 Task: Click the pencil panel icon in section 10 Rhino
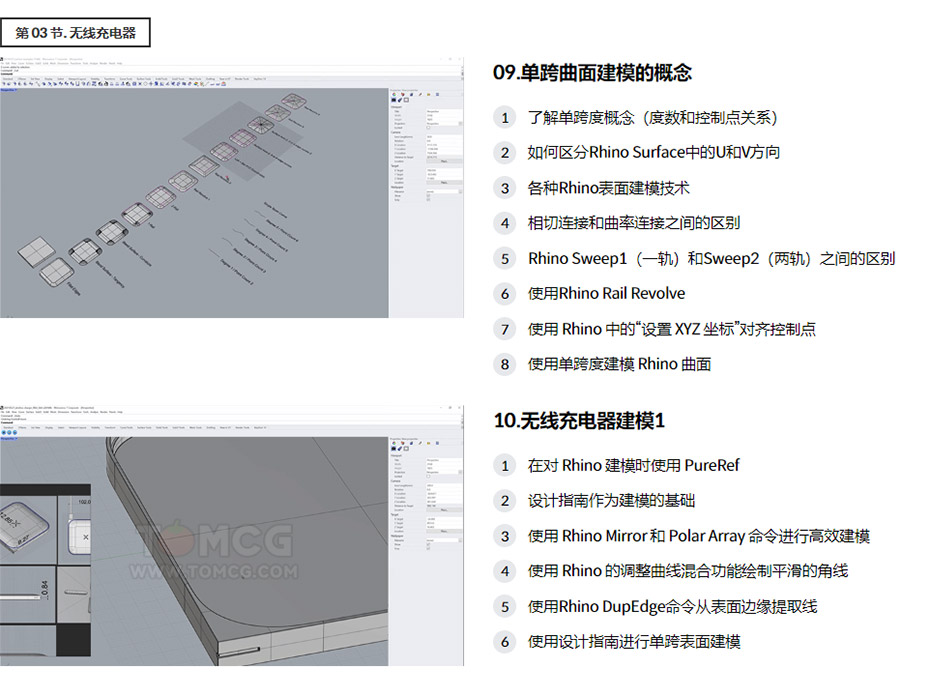point(421,443)
